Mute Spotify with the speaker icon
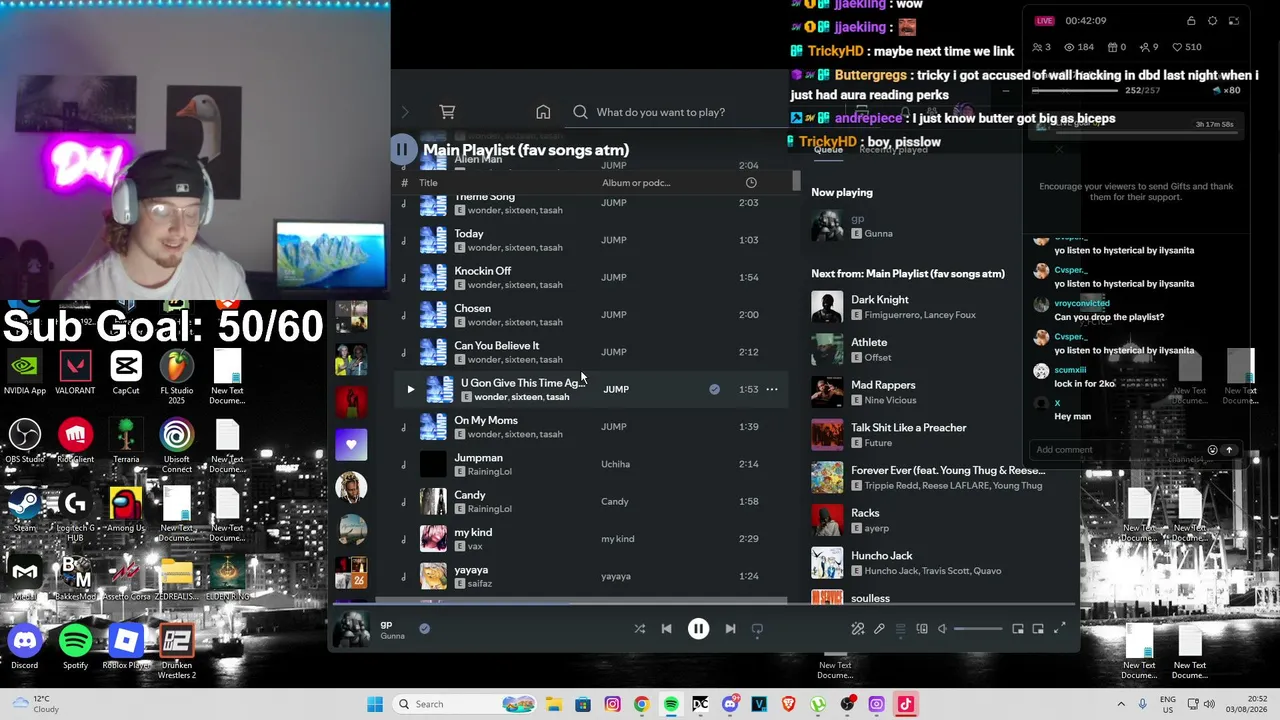Viewport: 1280px width, 720px height. point(942,629)
